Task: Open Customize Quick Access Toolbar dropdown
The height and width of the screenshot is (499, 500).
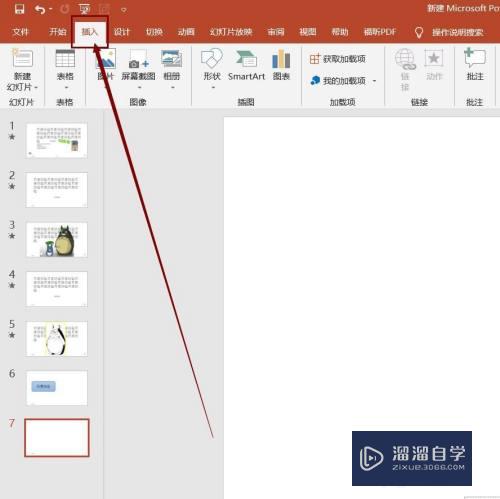Action: [x=124, y=10]
